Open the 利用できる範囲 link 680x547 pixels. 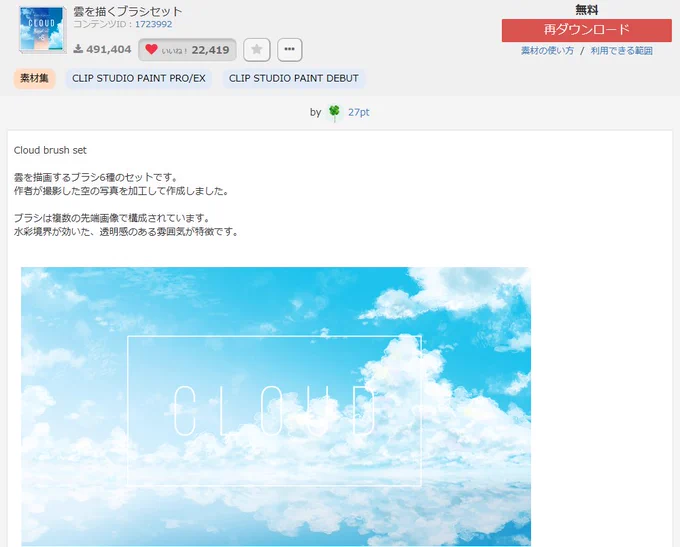click(x=621, y=51)
